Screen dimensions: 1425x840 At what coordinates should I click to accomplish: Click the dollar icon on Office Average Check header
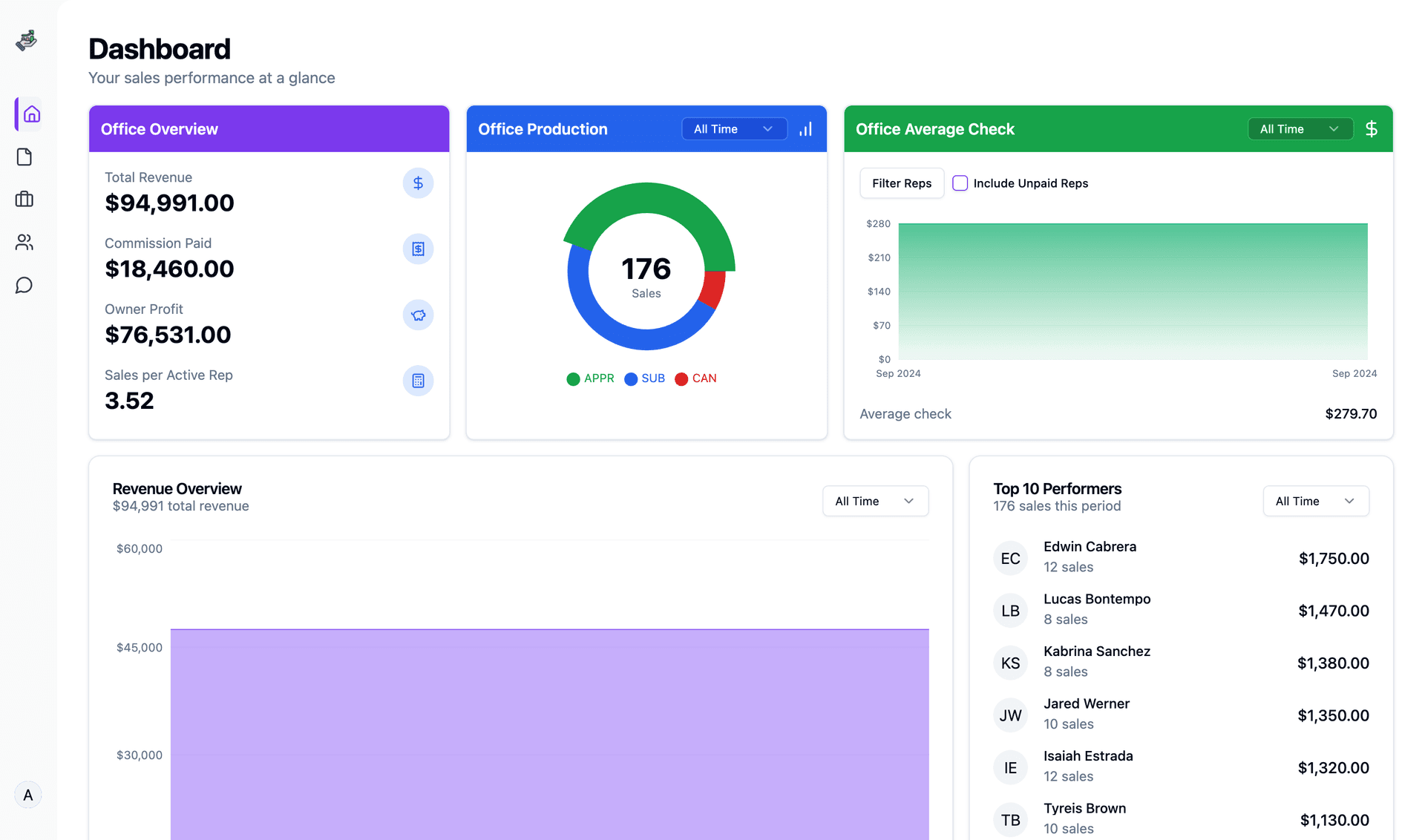[1372, 128]
